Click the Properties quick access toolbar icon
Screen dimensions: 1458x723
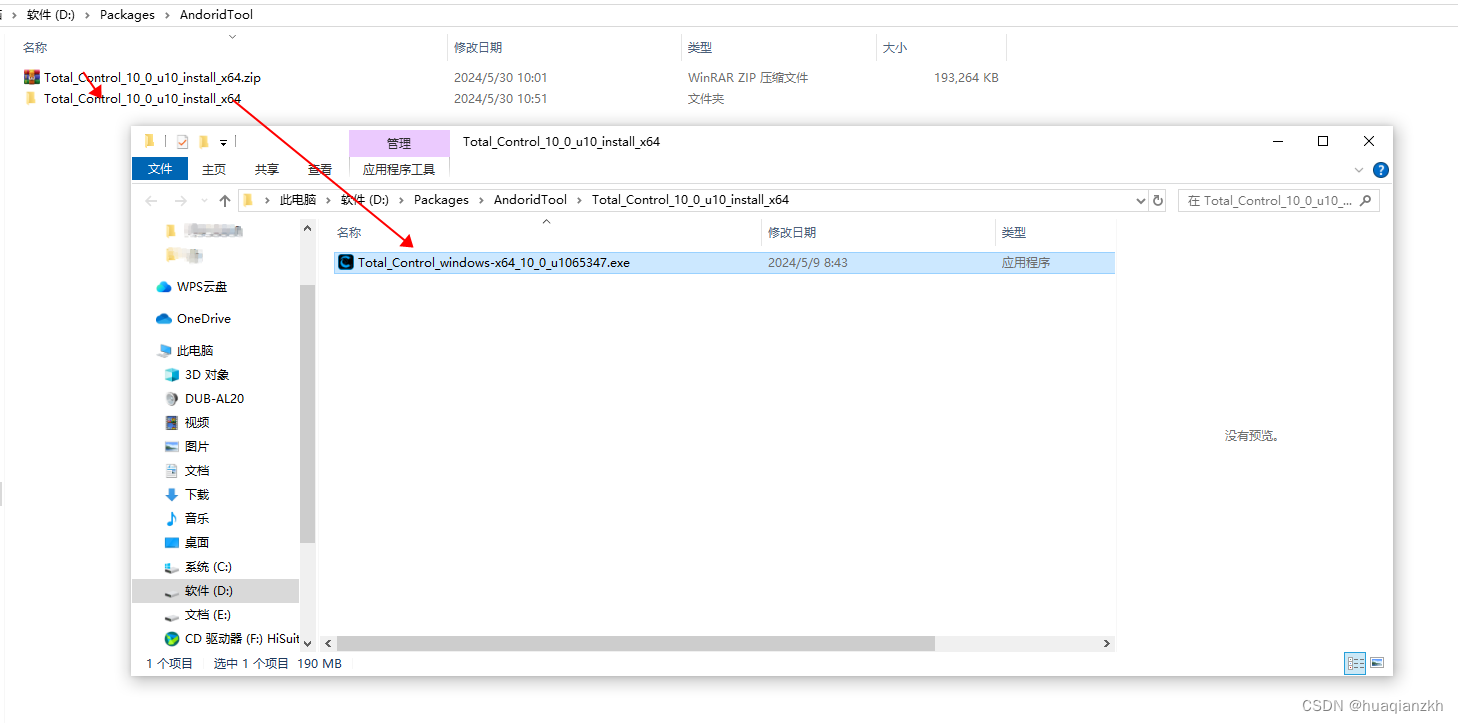click(x=182, y=142)
